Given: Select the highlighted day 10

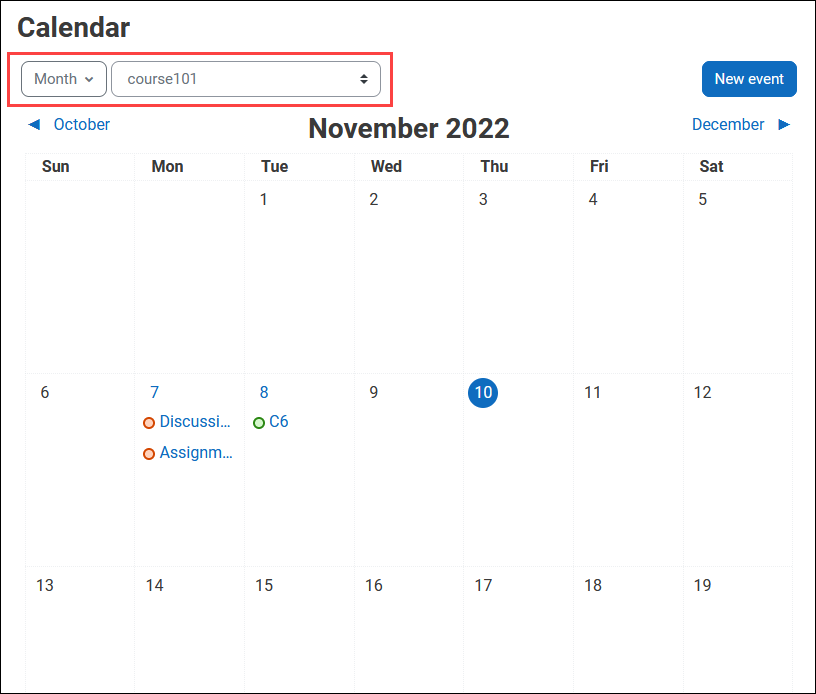Looking at the screenshot, I should tap(483, 393).
